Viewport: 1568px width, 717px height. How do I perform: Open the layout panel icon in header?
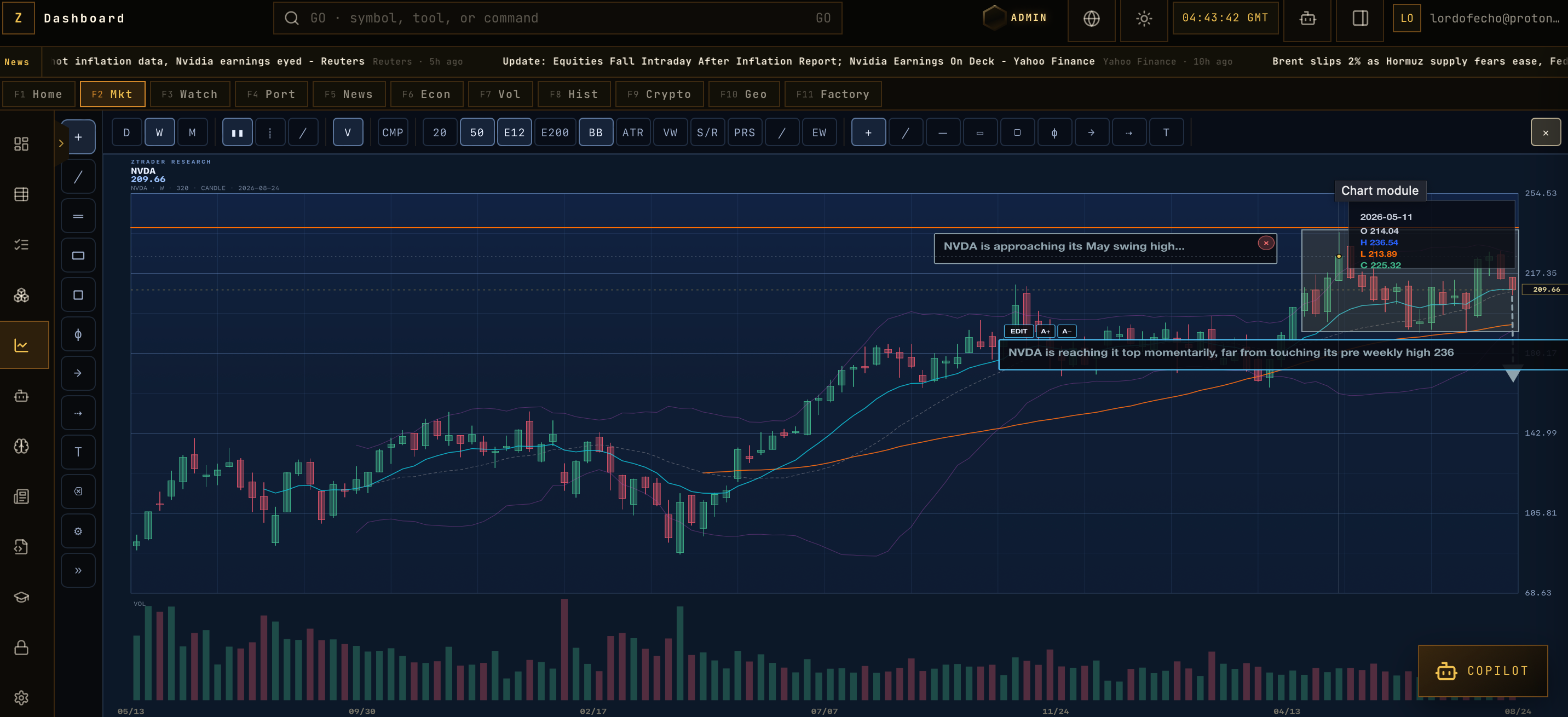[1360, 18]
